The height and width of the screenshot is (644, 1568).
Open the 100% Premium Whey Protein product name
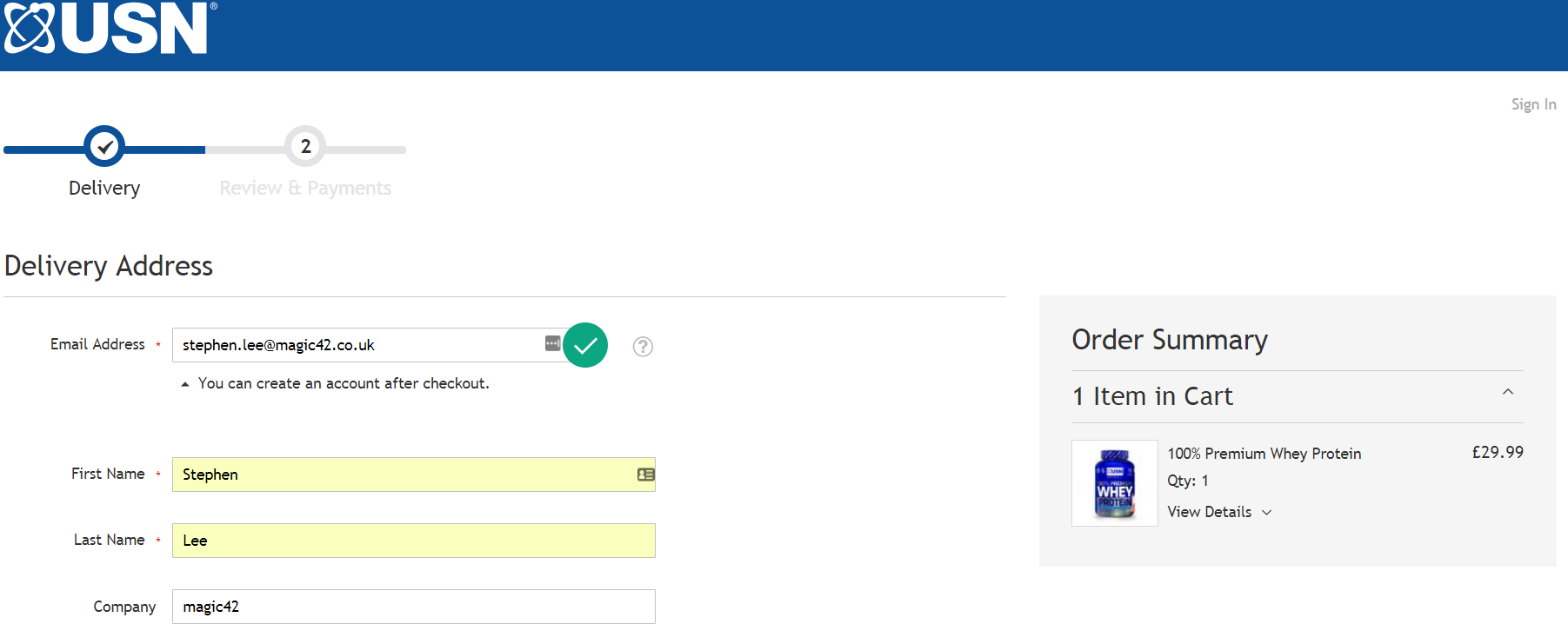(1264, 454)
